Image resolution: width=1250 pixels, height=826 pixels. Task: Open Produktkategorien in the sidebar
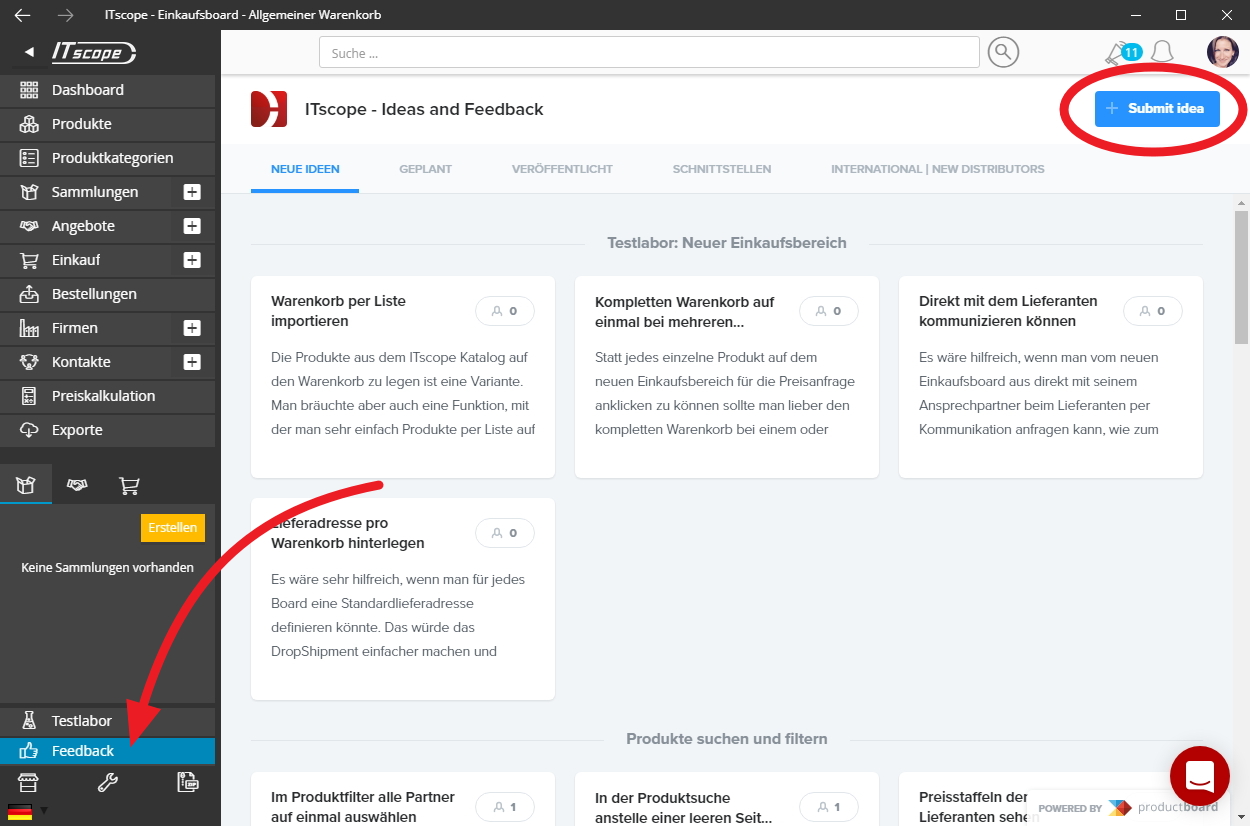pos(107,158)
